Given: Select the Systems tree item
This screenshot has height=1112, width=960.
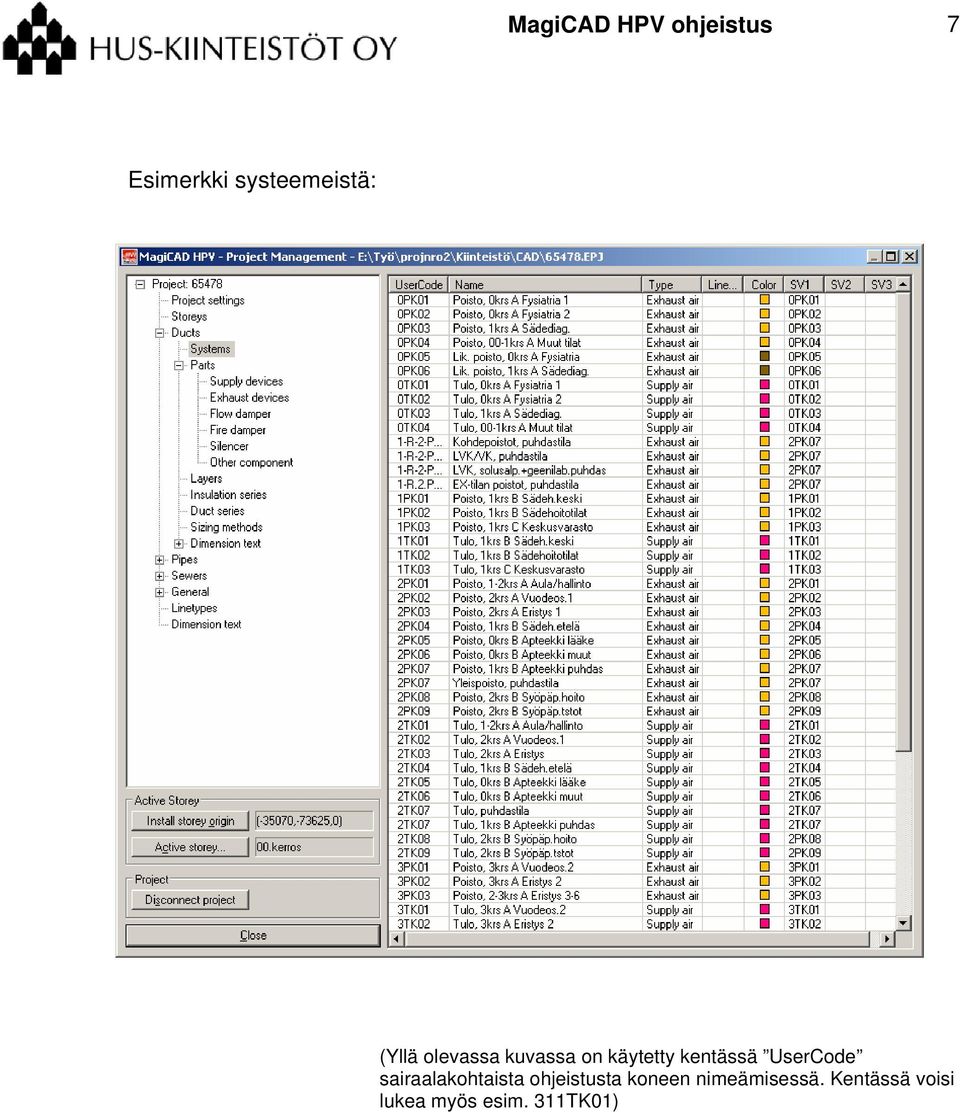Looking at the screenshot, I should [210, 349].
